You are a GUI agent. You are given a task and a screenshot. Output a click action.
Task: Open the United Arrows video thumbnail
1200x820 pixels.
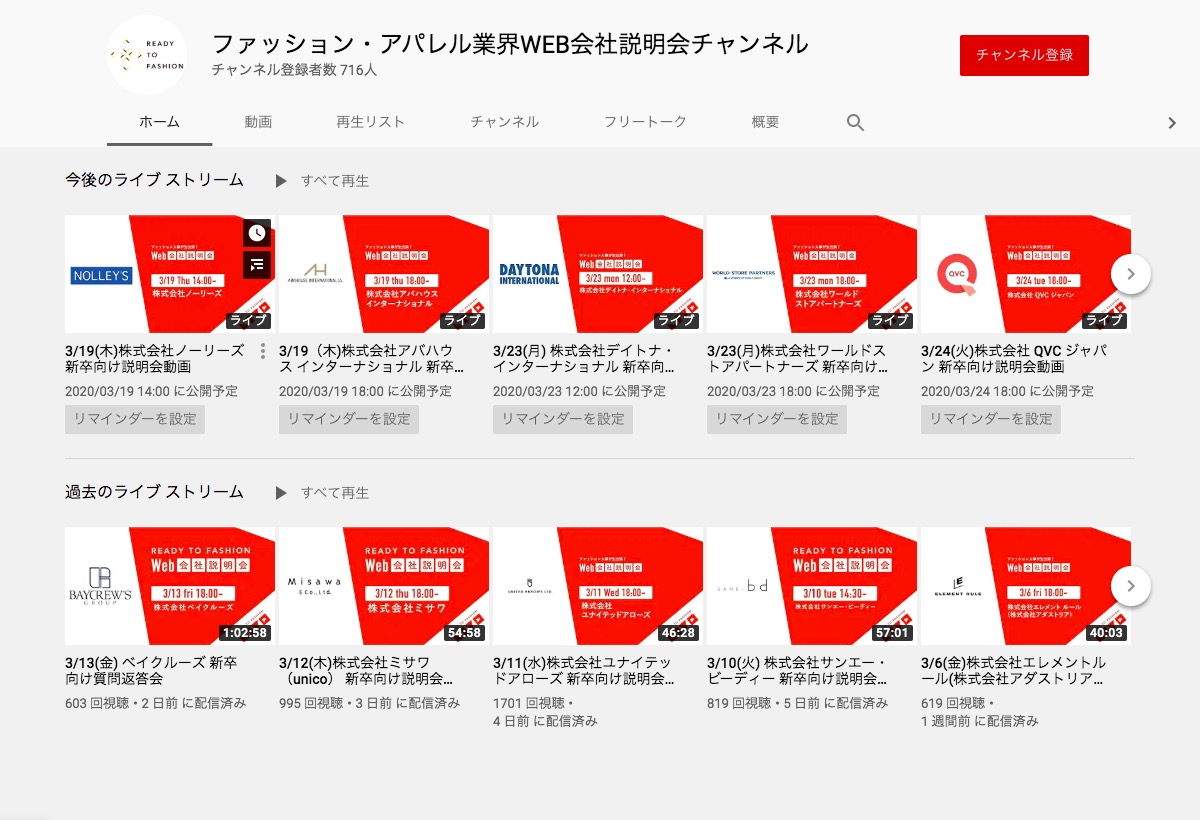[x=598, y=586]
